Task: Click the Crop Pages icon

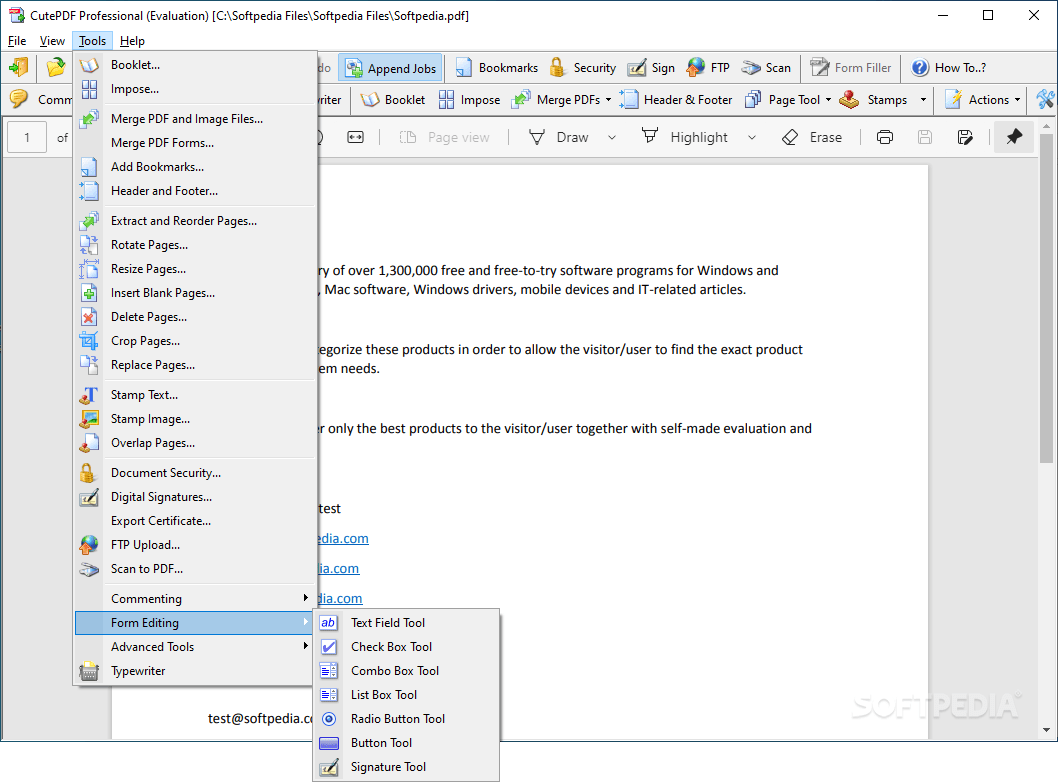Action: (89, 341)
